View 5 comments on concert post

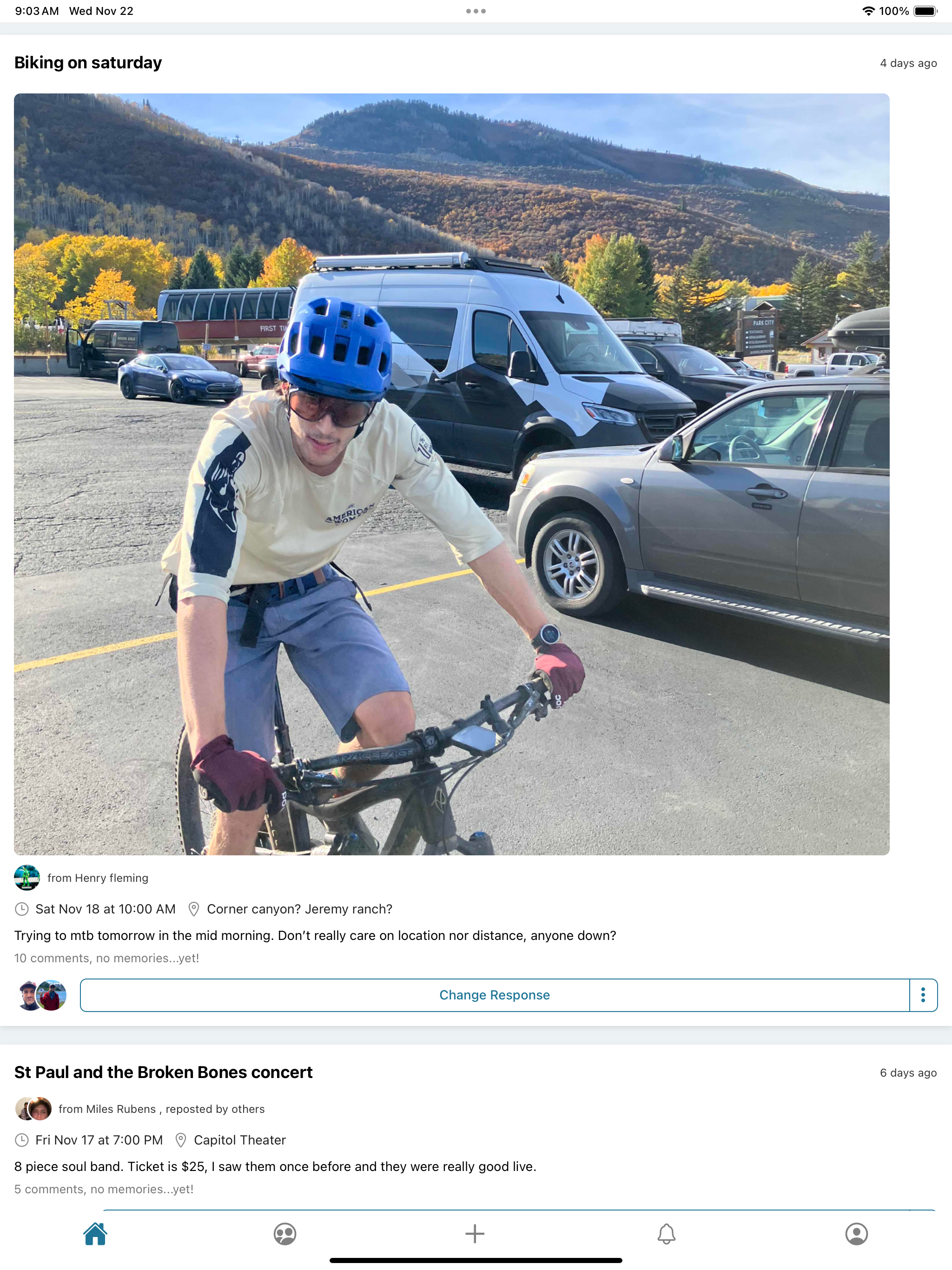point(103,1189)
